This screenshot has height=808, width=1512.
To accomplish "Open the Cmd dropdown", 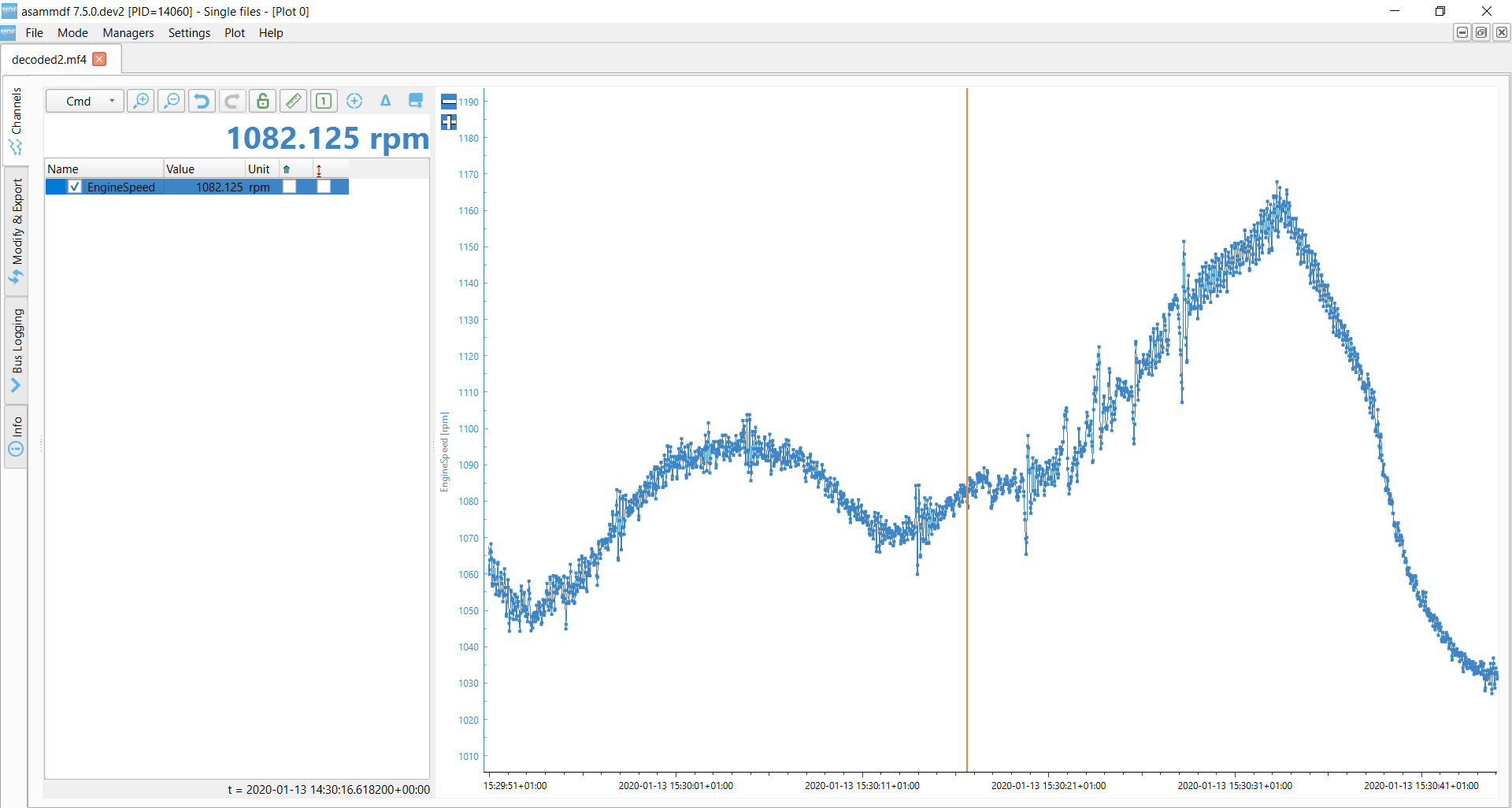I will 84,101.
